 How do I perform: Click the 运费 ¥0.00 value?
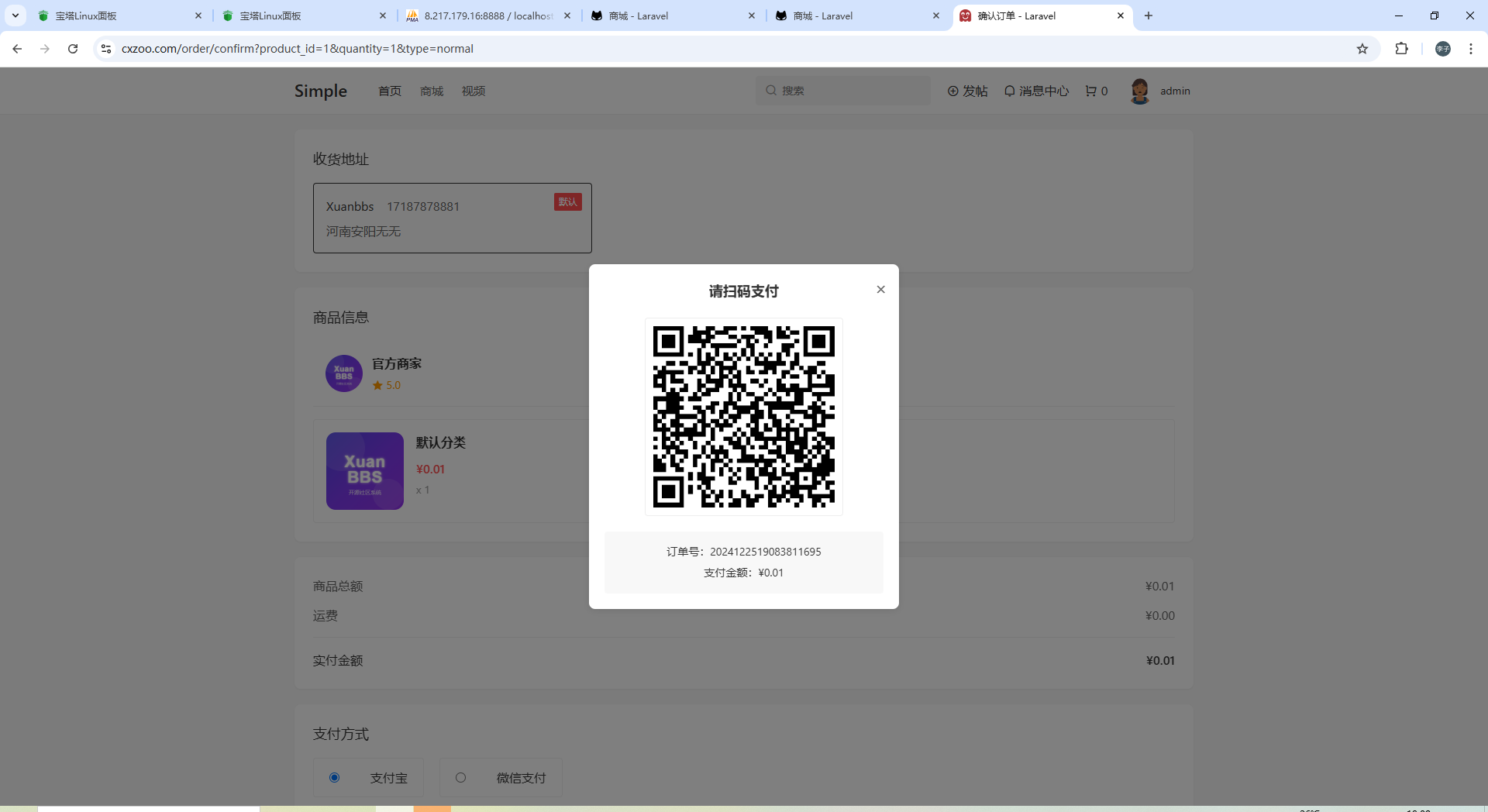(x=1160, y=616)
